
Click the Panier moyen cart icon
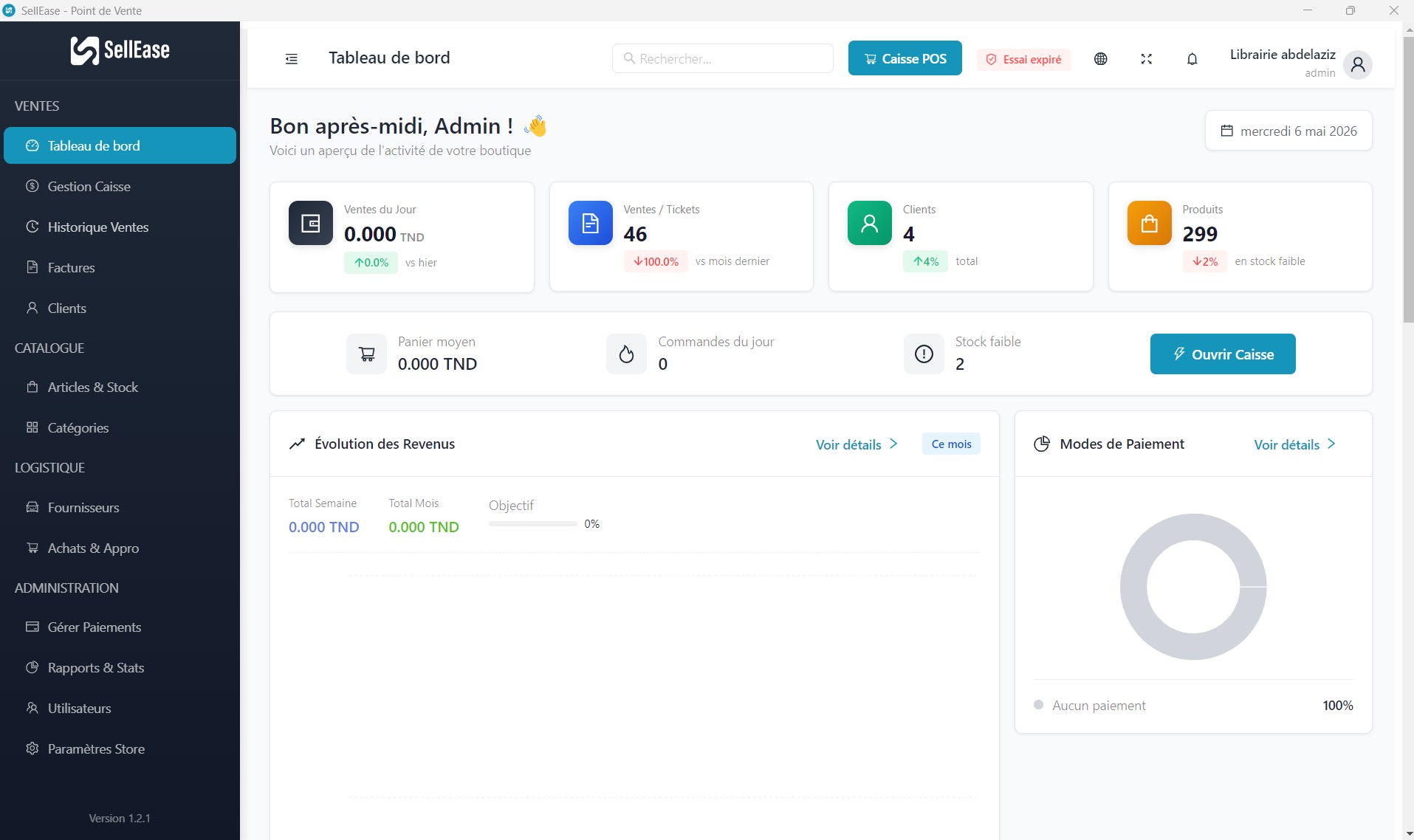click(x=367, y=354)
